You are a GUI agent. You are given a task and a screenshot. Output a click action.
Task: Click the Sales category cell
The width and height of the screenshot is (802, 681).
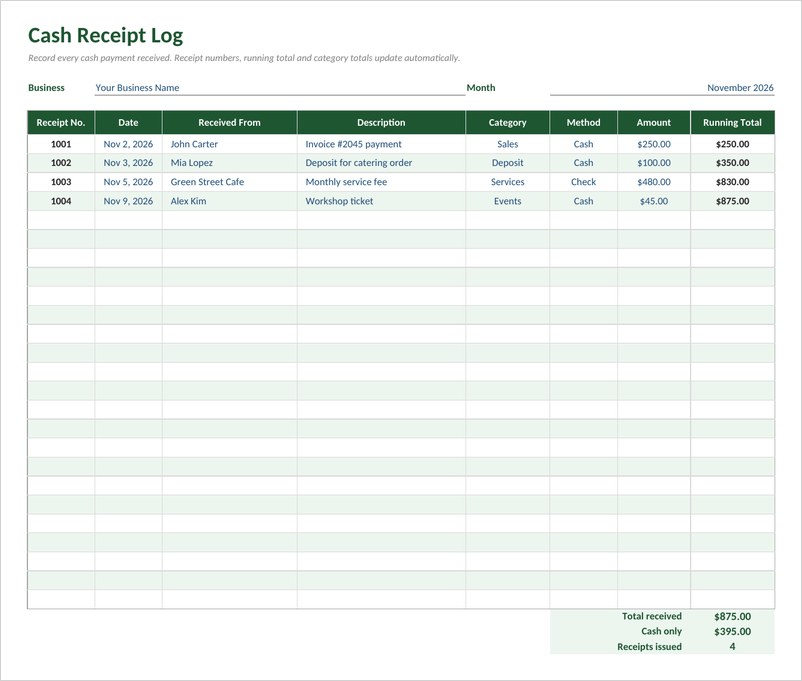click(507, 144)
